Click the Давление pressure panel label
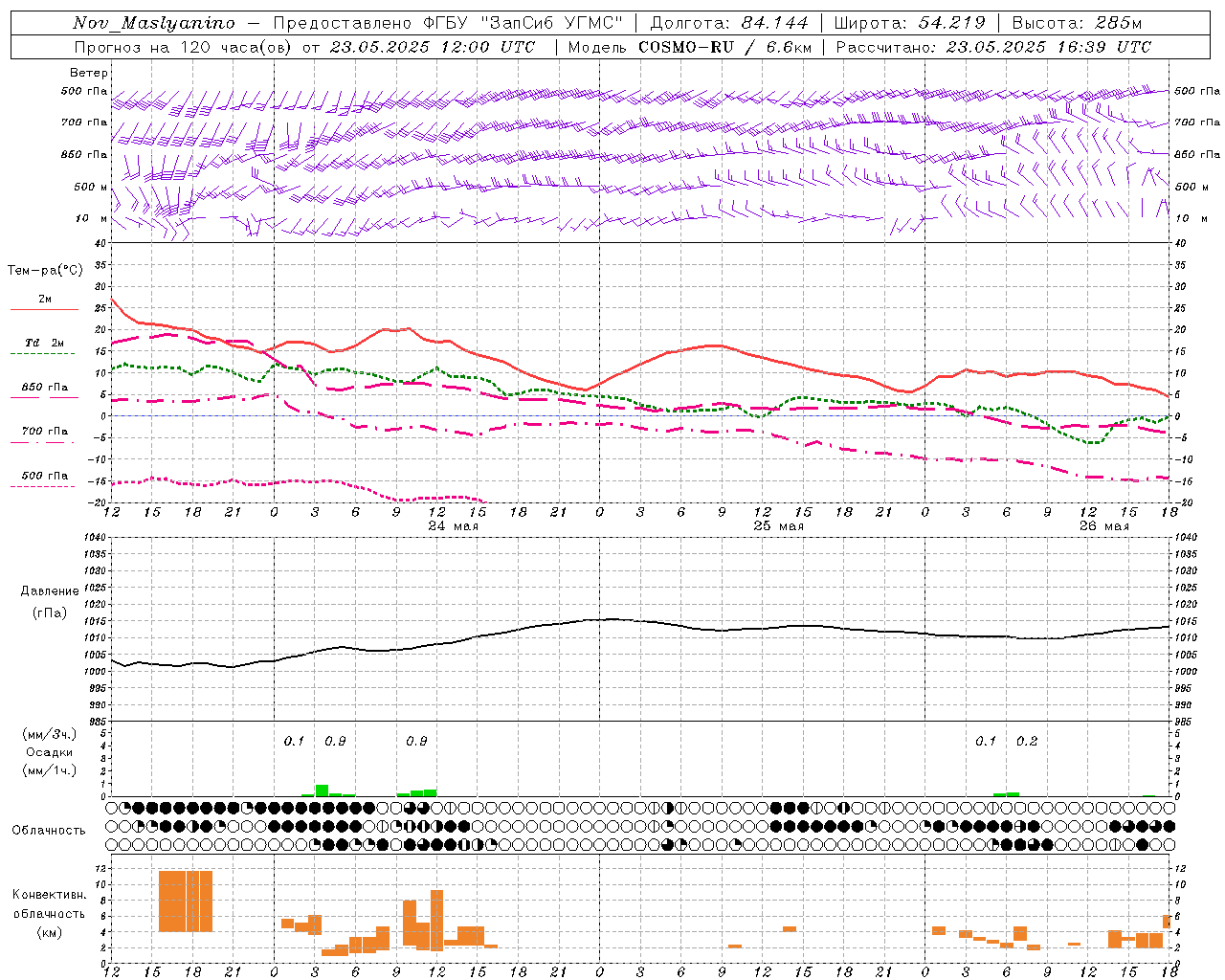The image size is (1225, 980). [x=50, y=591]
